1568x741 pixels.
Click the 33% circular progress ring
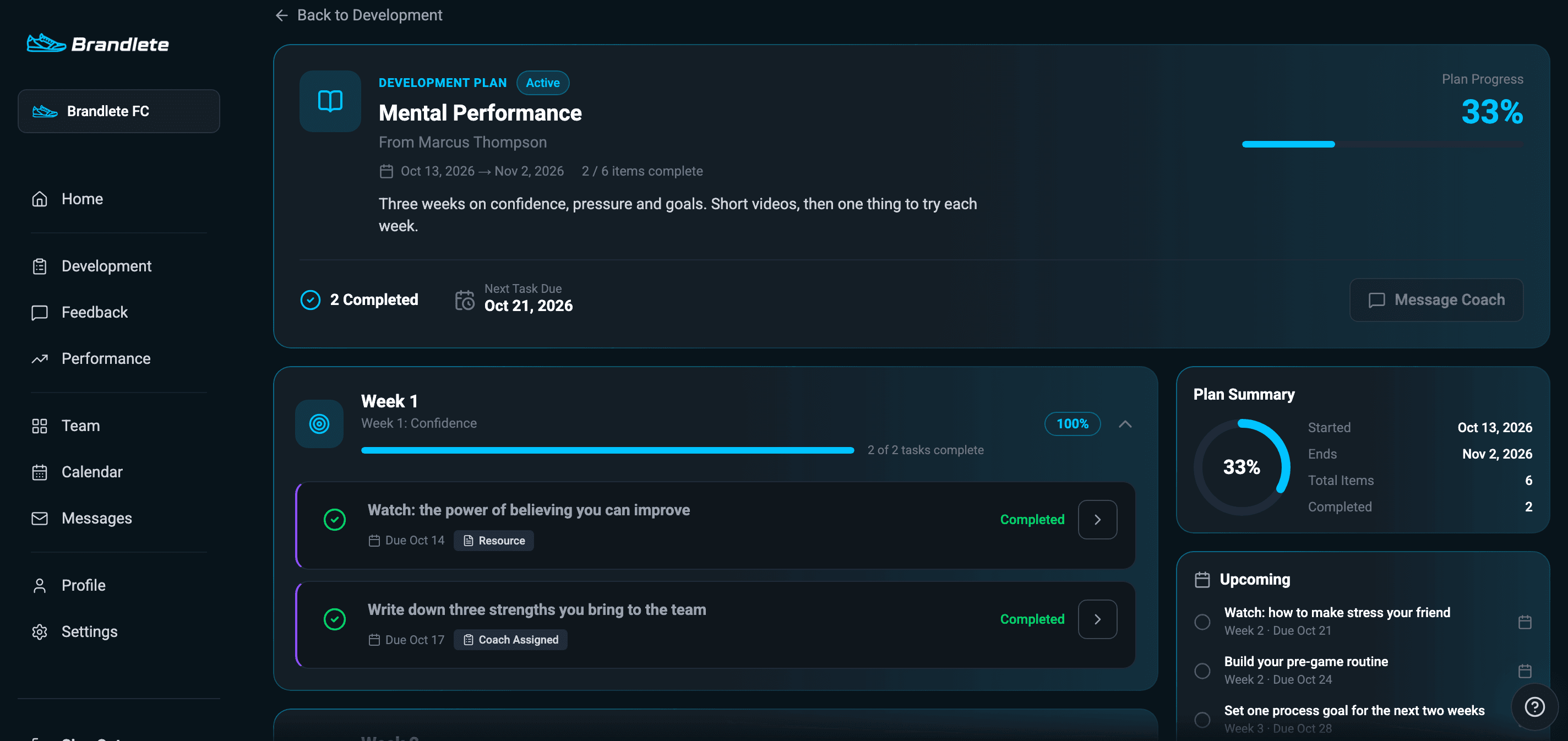pos(1242,467)
